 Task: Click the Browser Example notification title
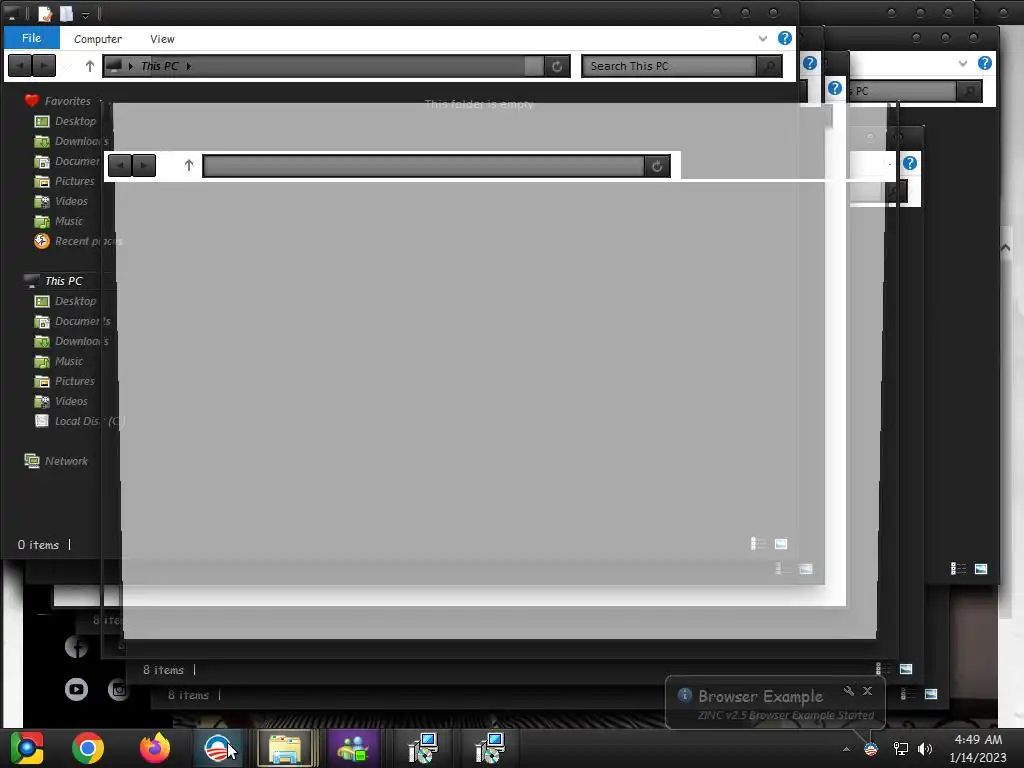tap(760, 696)
